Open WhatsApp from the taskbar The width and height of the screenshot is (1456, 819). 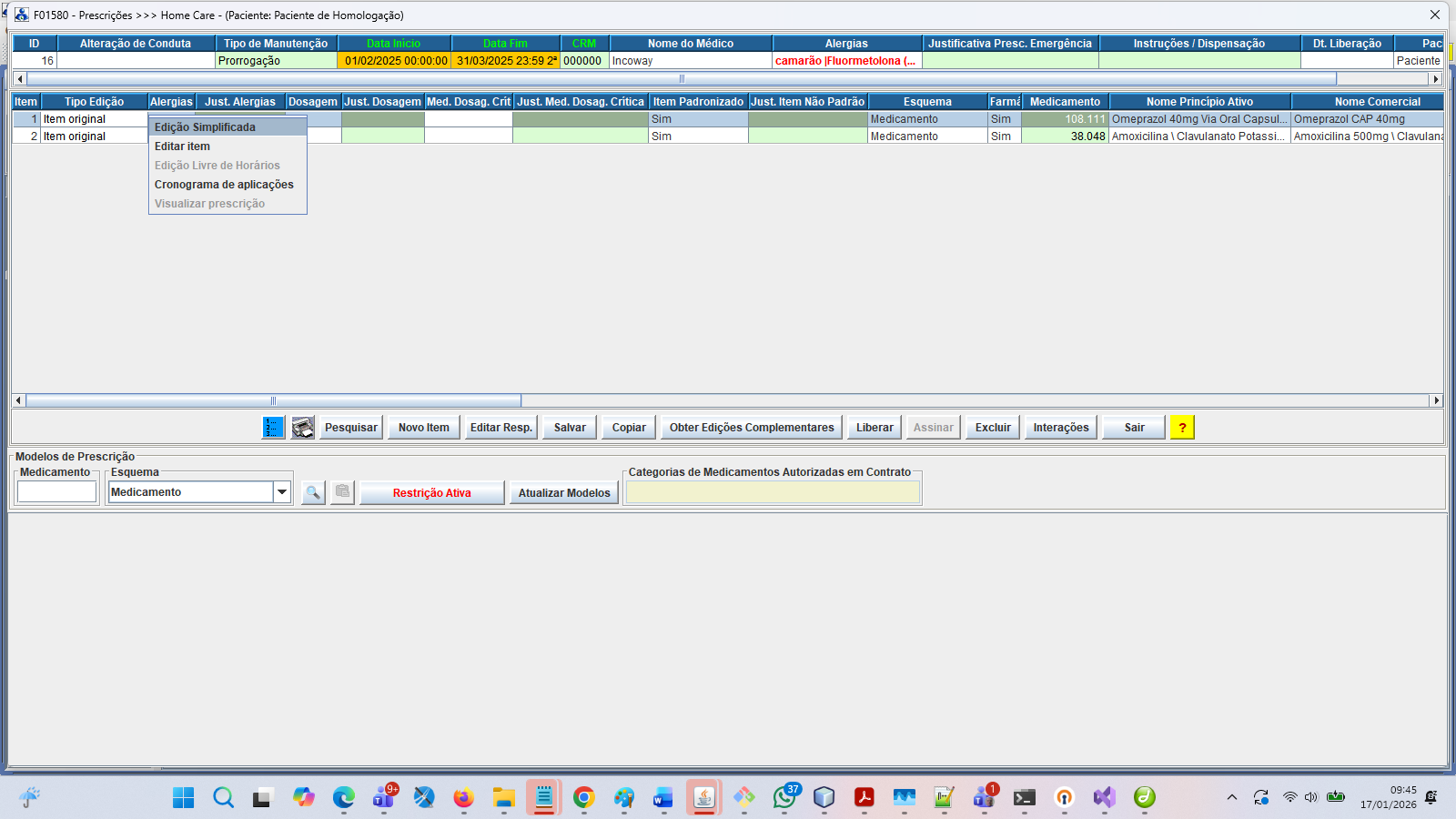tap(784, 798)
